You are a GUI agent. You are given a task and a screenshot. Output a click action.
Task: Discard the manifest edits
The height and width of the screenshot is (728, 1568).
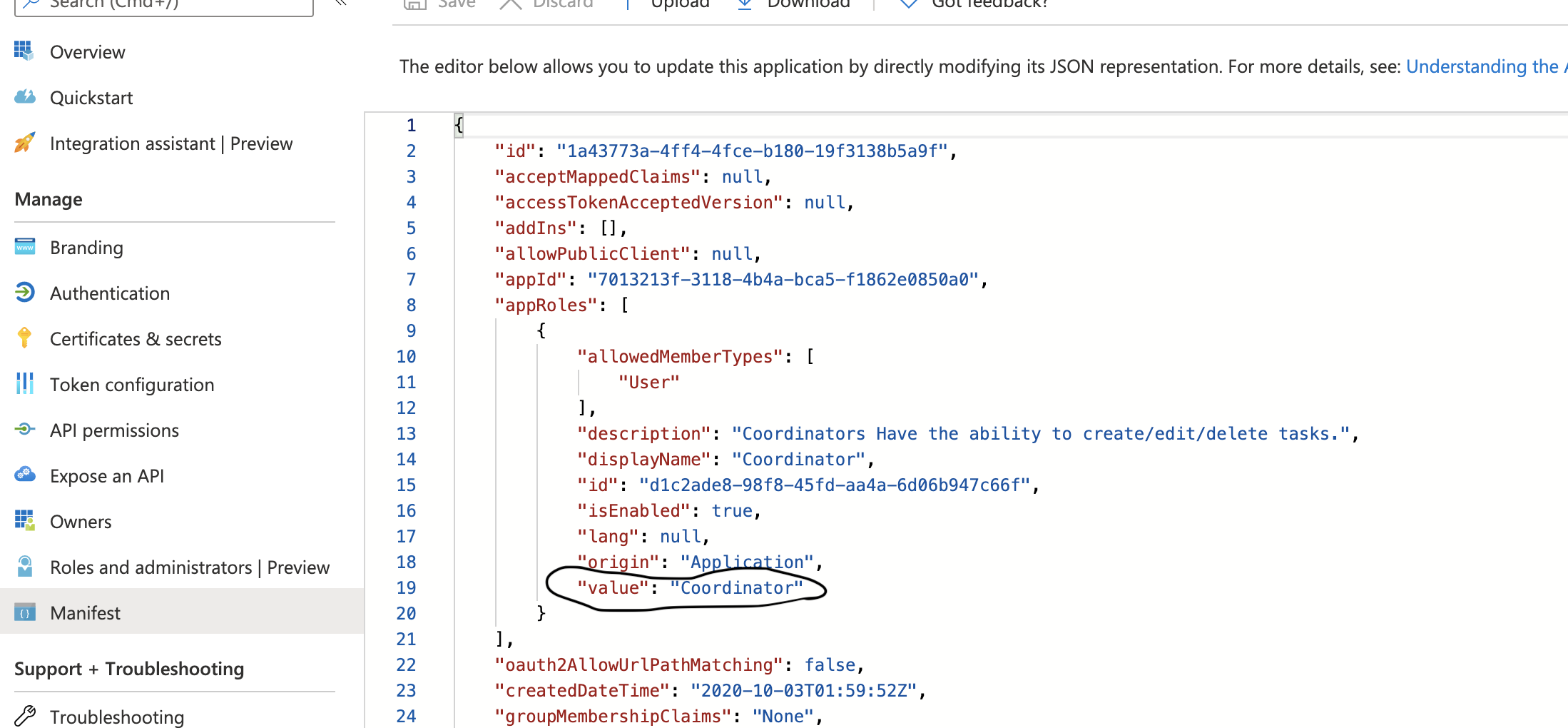[546, 4]
